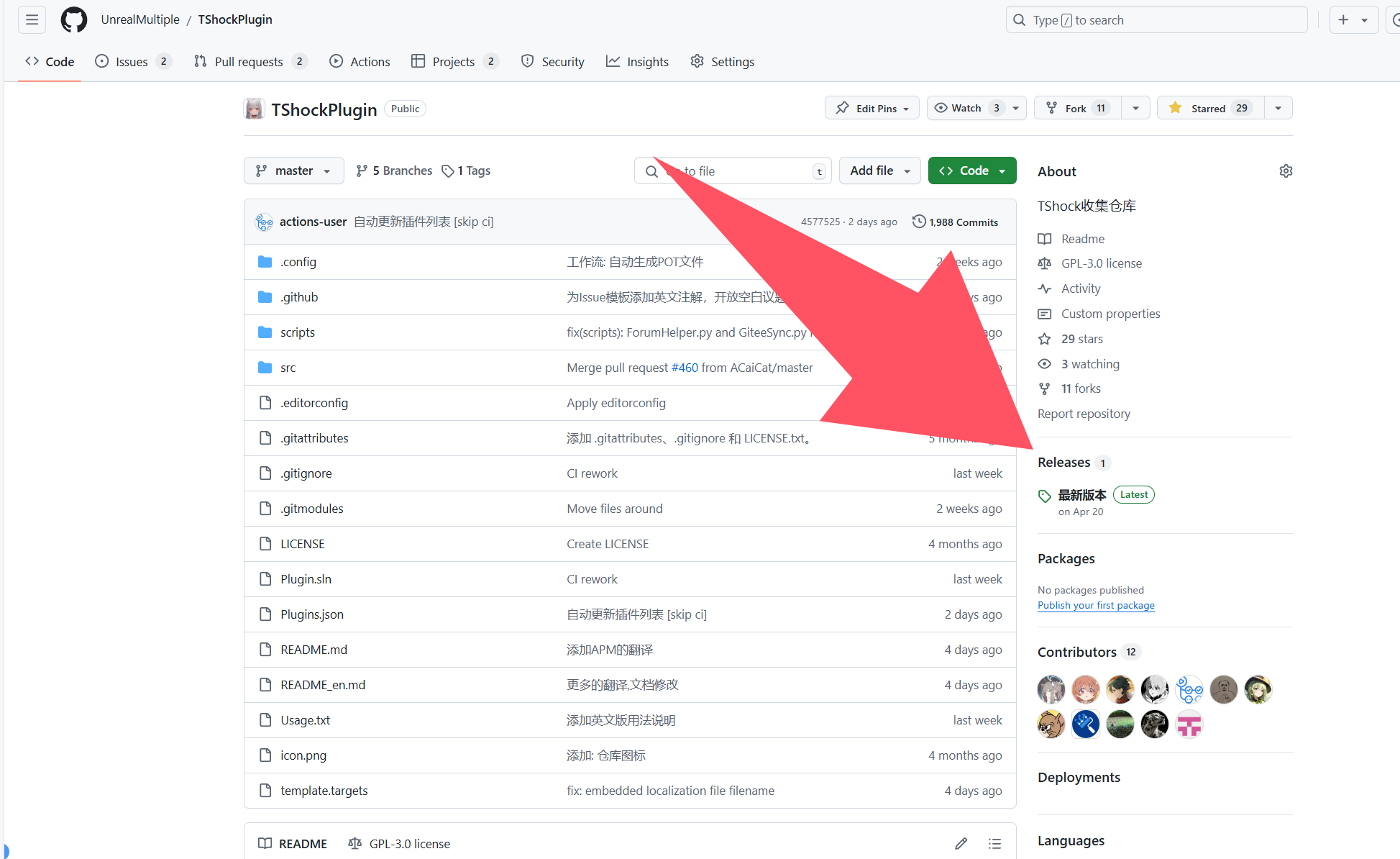Click the About settings gear icon
Image resolution: width=1400 pixels, height=859 pixels.
tap(1286, 171)
